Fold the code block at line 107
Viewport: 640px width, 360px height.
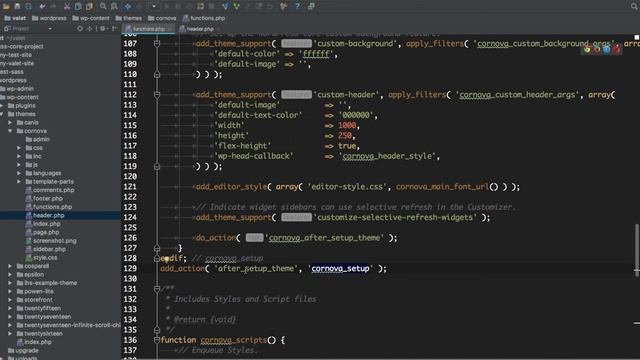[x=157, y=43]
